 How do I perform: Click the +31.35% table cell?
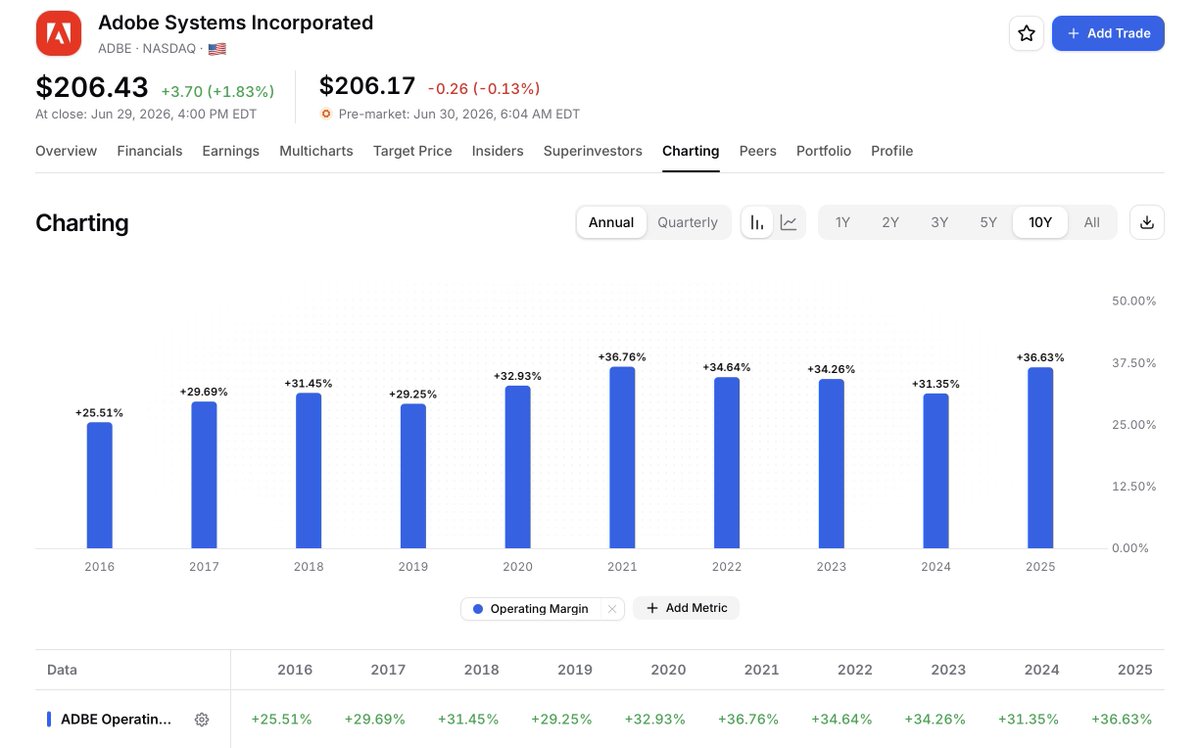pyautogui.click(x=1029, y=719)
